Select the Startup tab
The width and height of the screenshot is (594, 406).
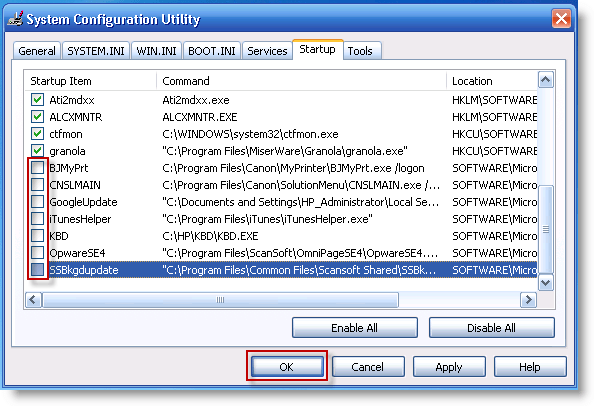coord(317,50)
